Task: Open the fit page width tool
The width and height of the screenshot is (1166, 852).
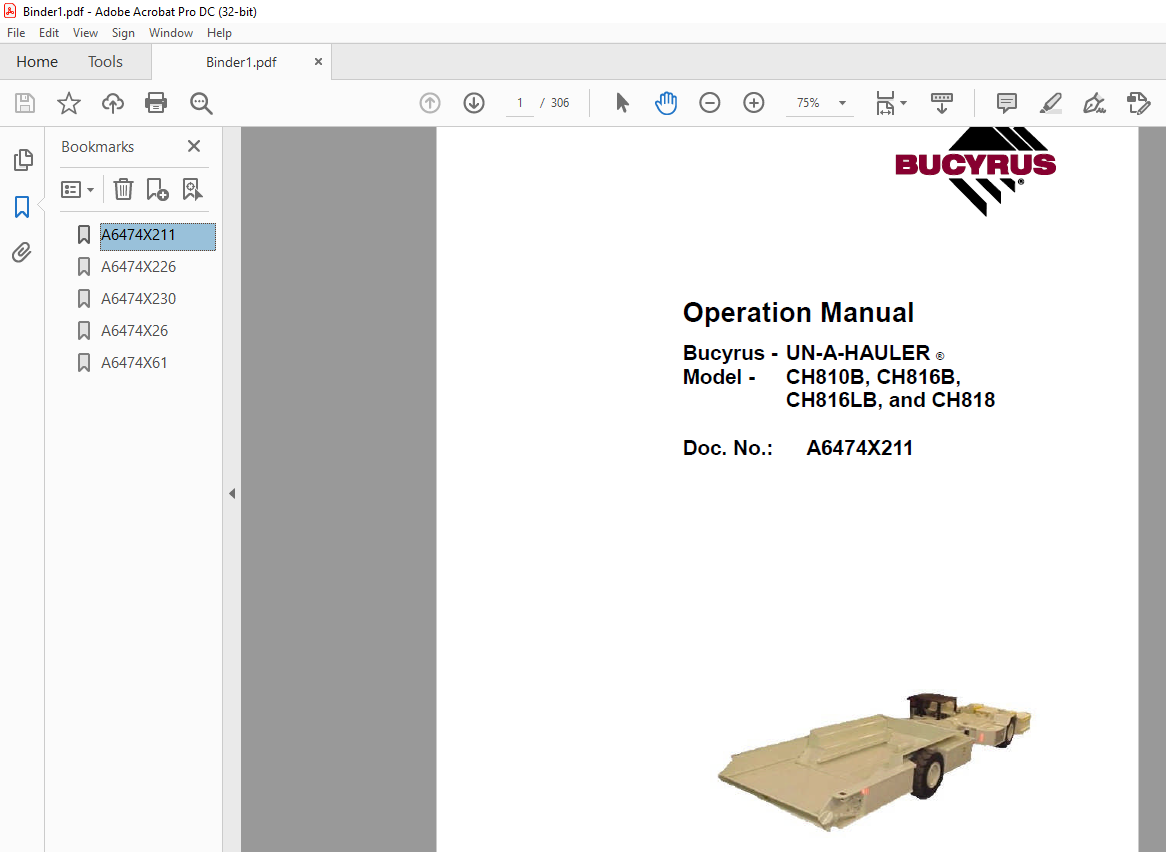Action: coord(885,103)
